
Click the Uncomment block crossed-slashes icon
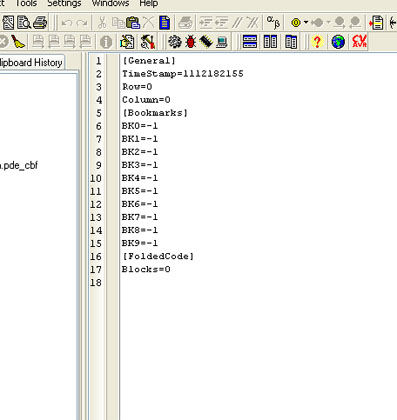pyautogui.click(x=252, y=23)
